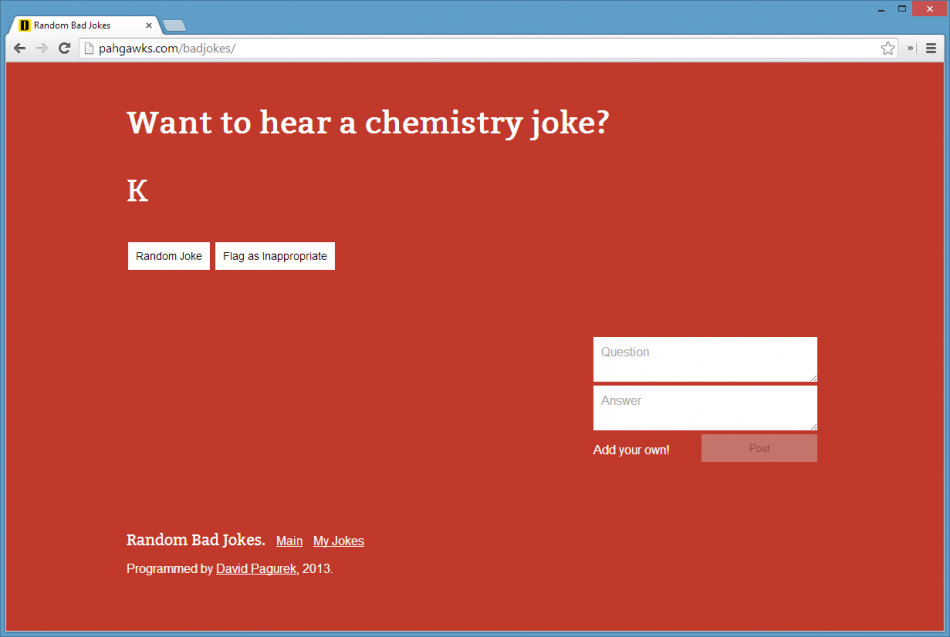950x637 pixels.
Task: Click the page info icon in address bar
Action: pyautogui.click(x=88, y=48)
